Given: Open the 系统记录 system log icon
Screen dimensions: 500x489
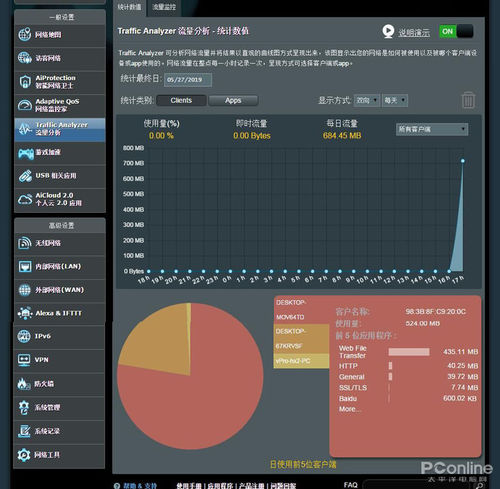Looking at the screenshot, I should pyautogui.click(x=24, y=431).
